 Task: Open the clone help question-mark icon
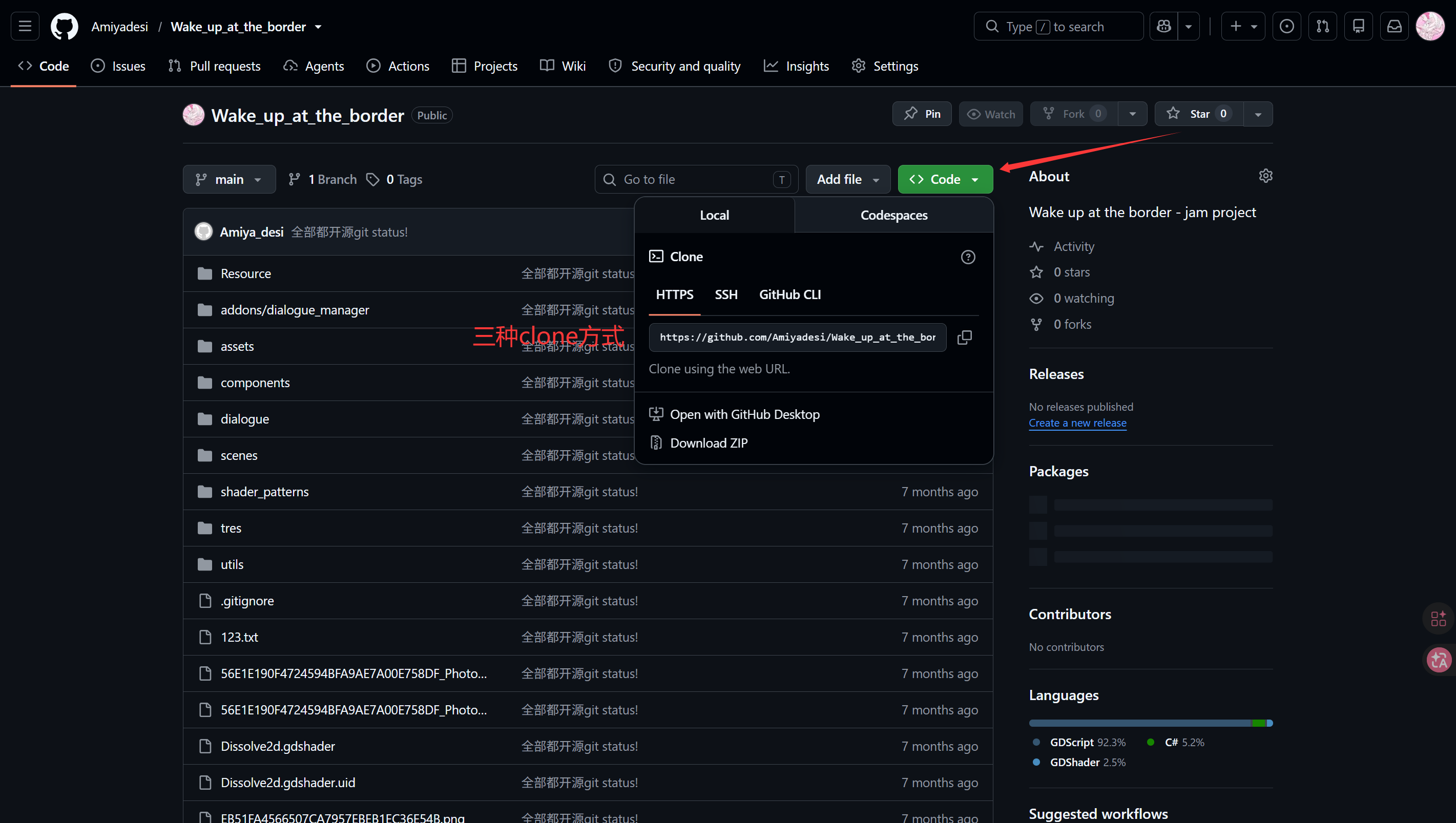[968, 257]
